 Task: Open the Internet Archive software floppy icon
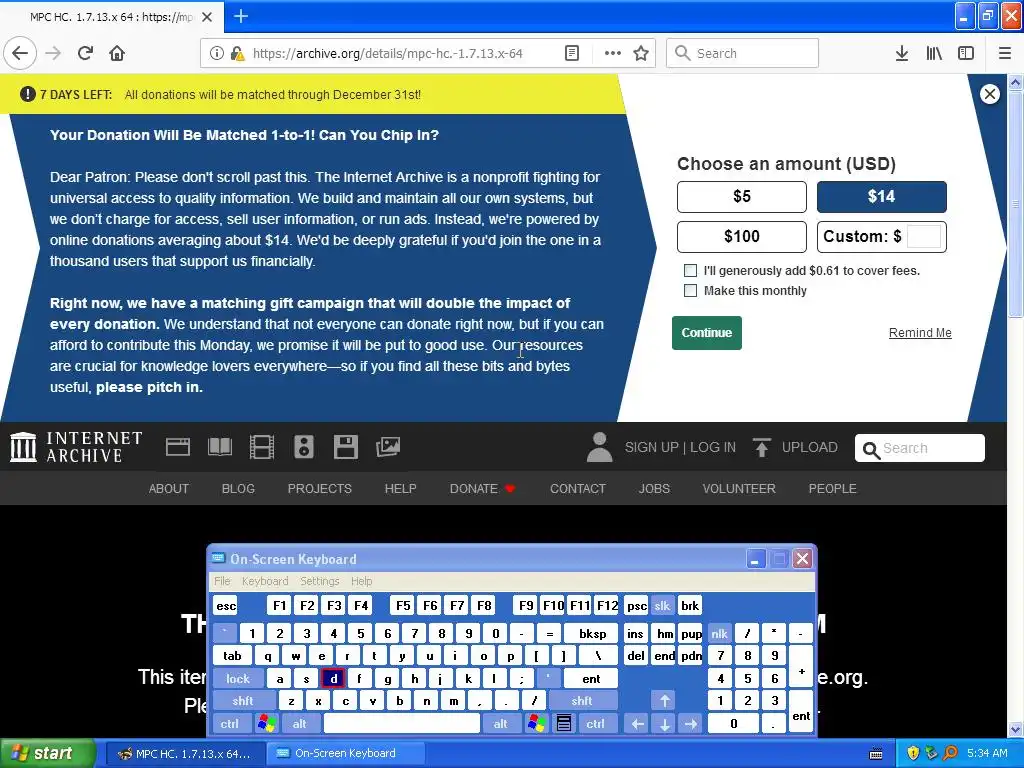[x=345, y=447]
